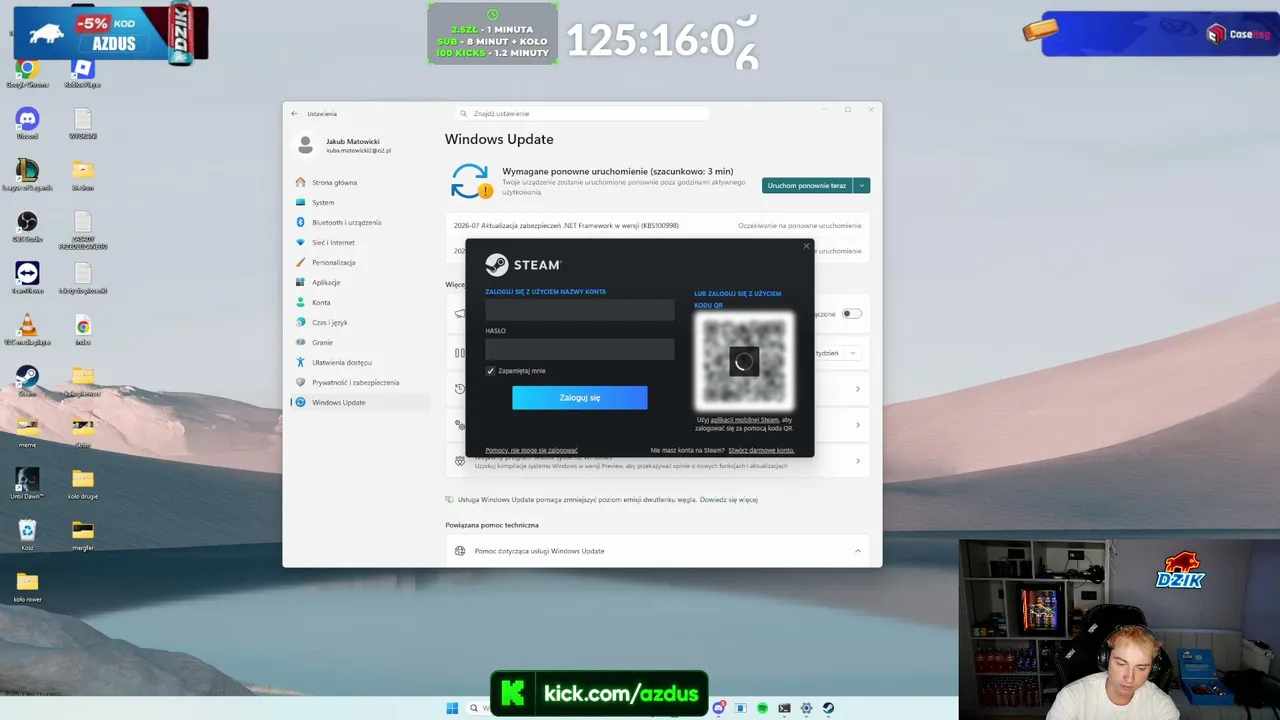Image resolution: width=1280 pixels, height=720 pixels.
Task: Close the Steam login dialog
Action: pos(806,246)
